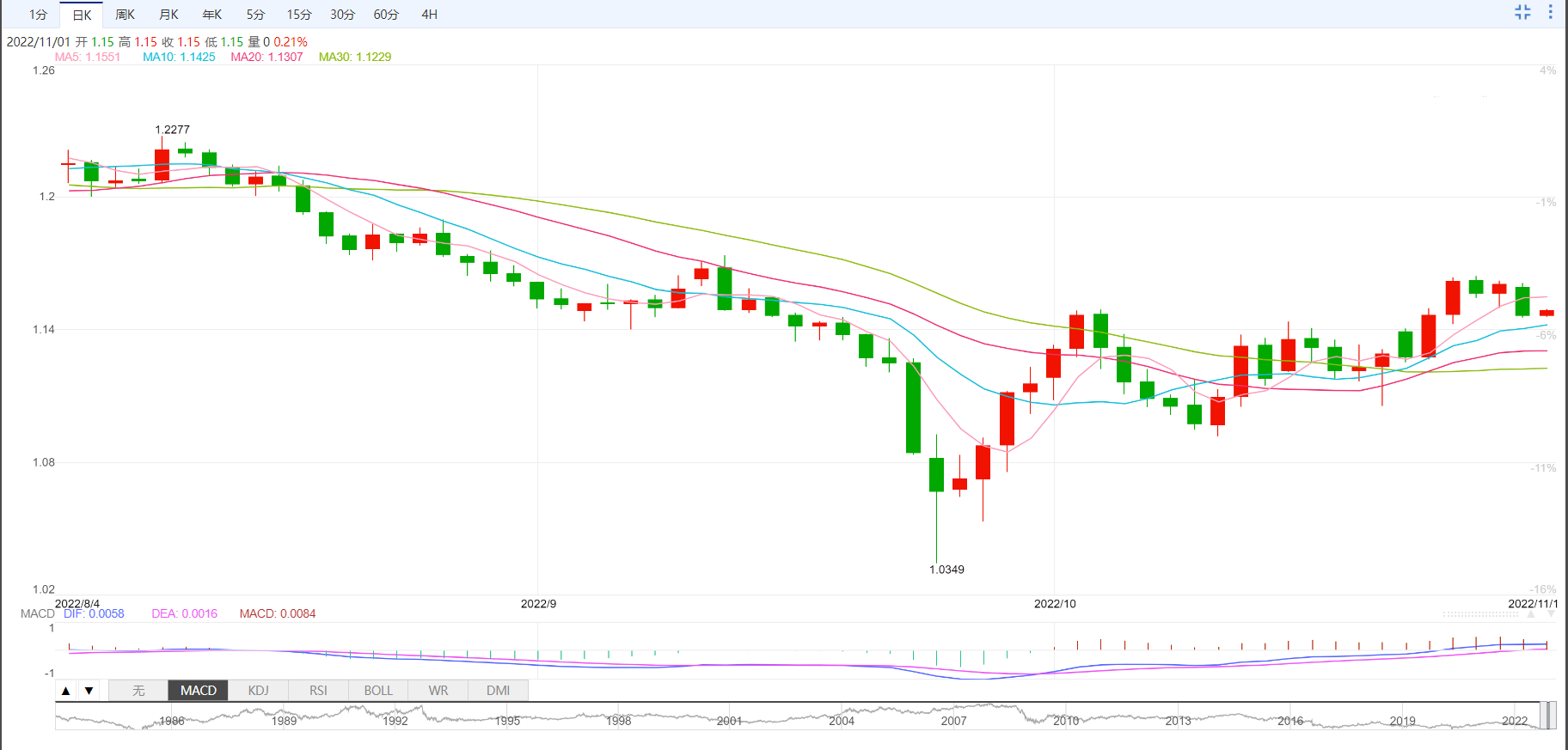This screenshot has width=1568, height=750.
Task: Grab the left handle of the range slider
Action: (x=1544, y=716)
